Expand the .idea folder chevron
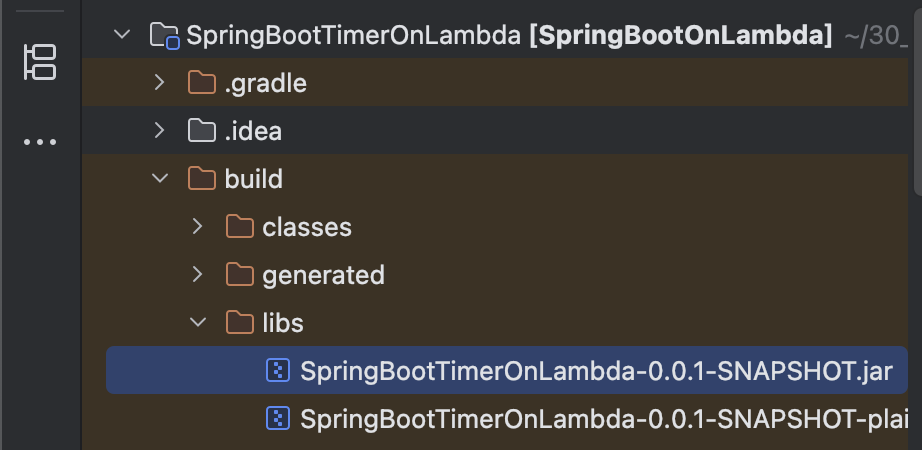 pyautogui.click(x=159, y=130)
